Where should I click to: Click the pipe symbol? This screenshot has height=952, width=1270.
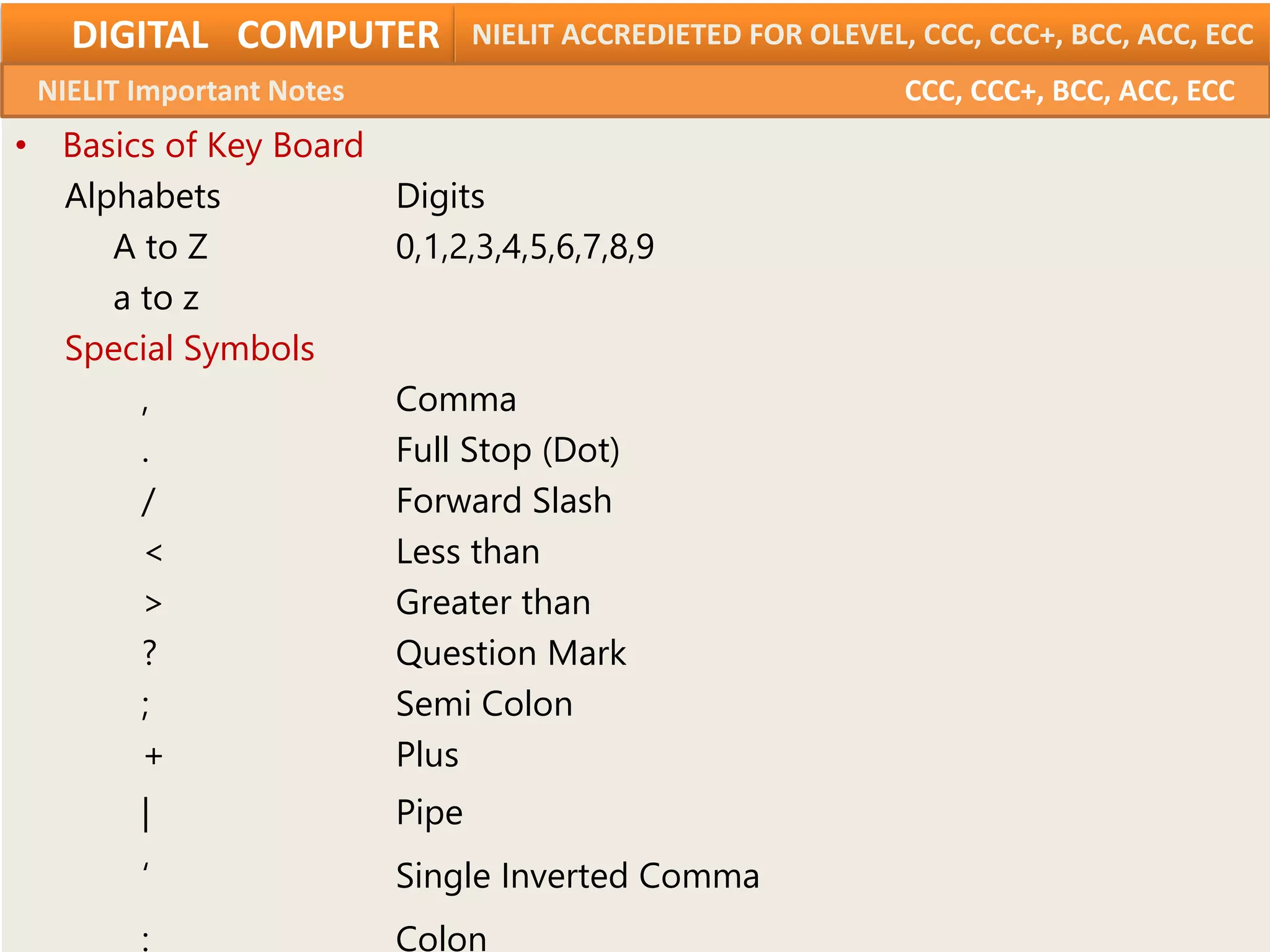[146, 814]
